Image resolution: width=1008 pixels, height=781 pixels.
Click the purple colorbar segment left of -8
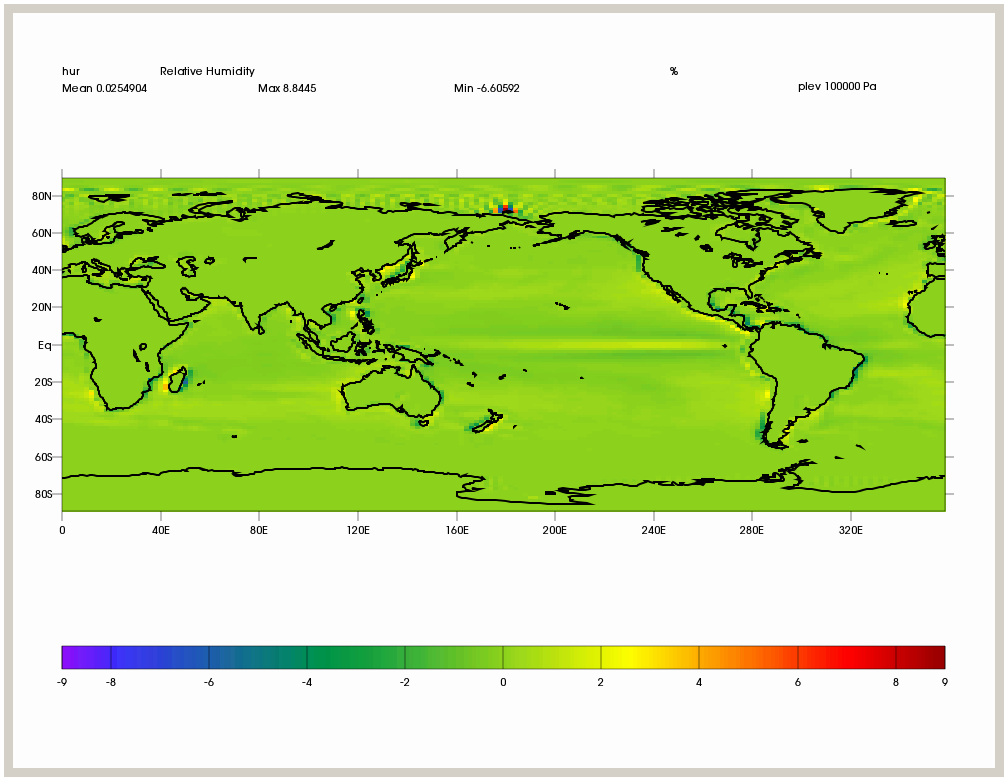86,657
